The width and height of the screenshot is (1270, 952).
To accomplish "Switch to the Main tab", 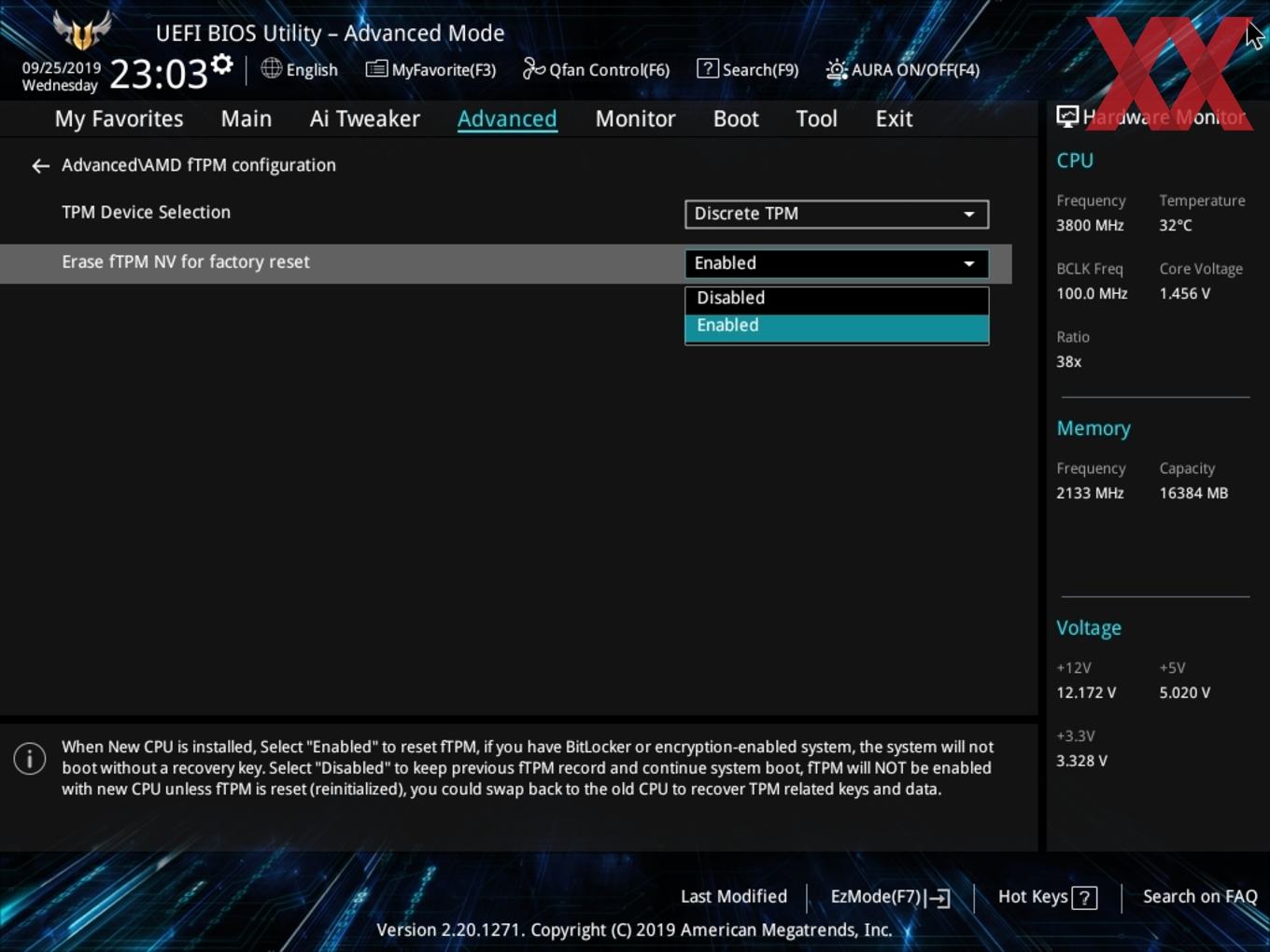I will click(x=247, y=119).
